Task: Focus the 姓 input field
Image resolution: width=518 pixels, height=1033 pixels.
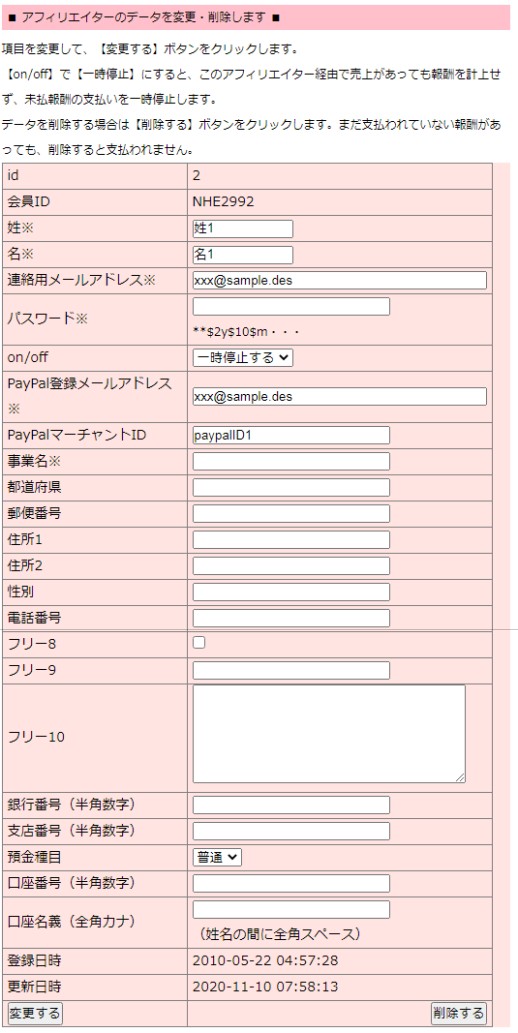Action: pyautogui.click(x=243, y=229)
